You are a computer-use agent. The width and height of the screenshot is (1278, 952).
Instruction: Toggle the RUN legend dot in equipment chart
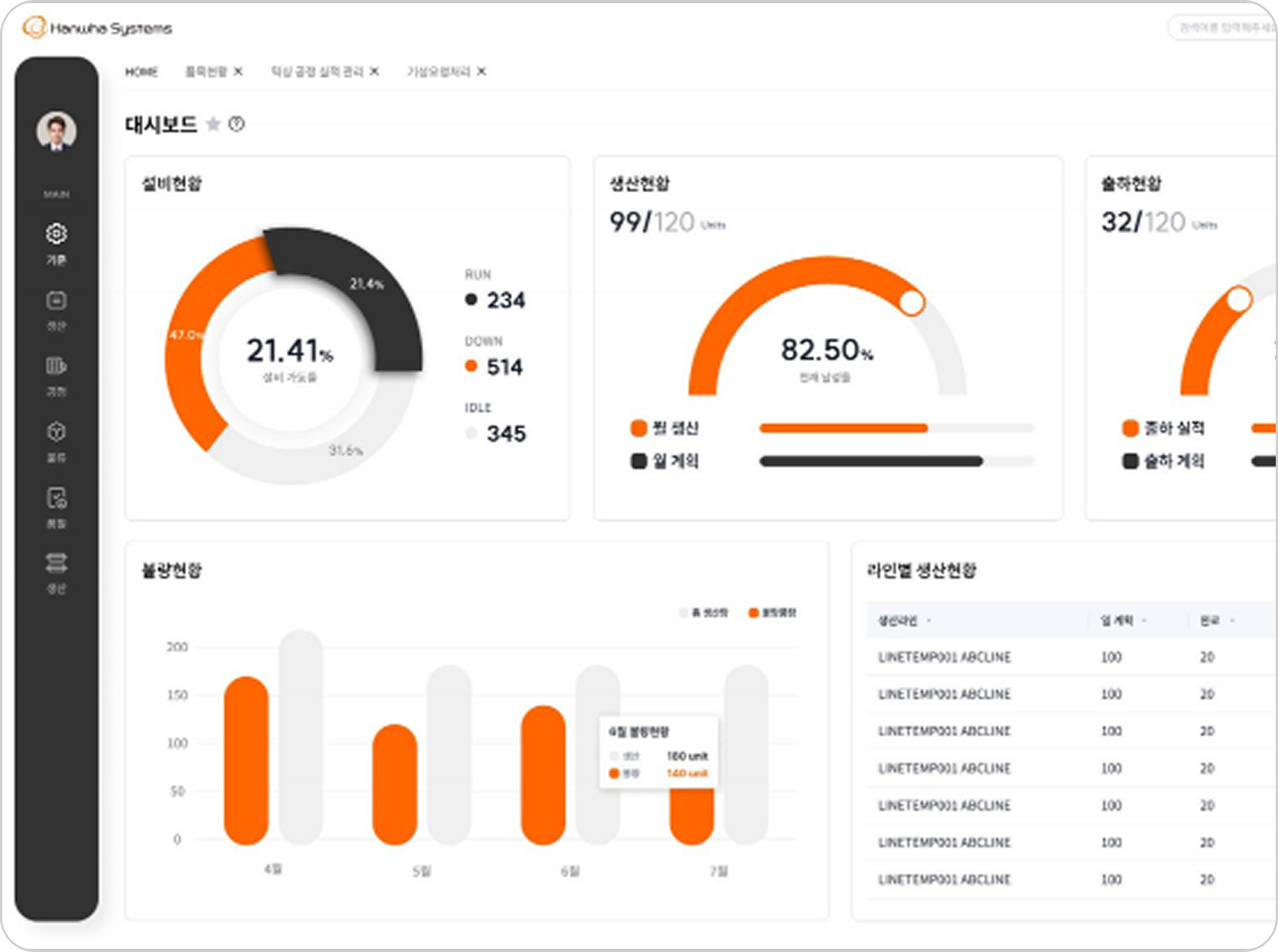[x=471, y=299]
